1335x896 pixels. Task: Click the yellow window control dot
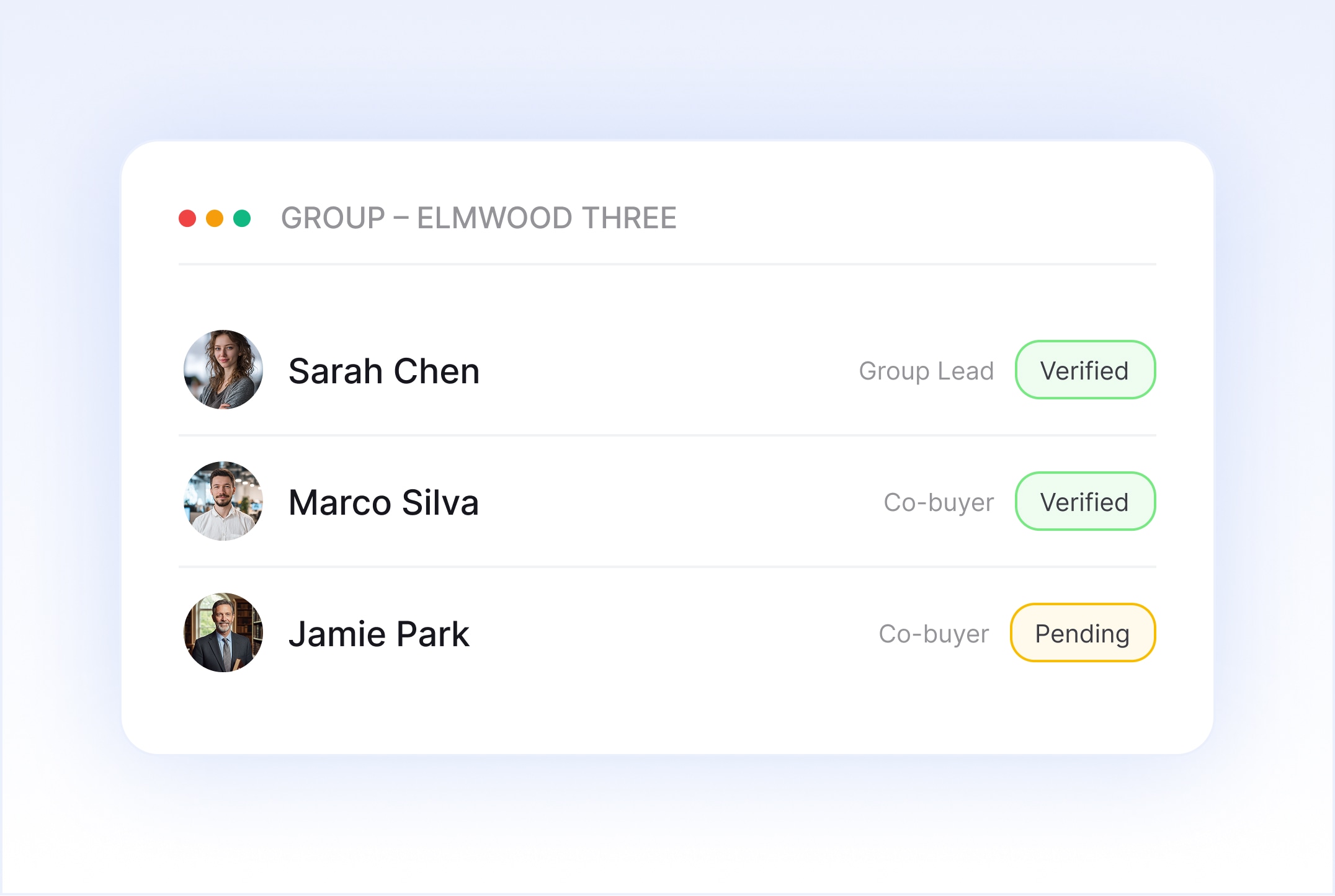tap(216, 218)
